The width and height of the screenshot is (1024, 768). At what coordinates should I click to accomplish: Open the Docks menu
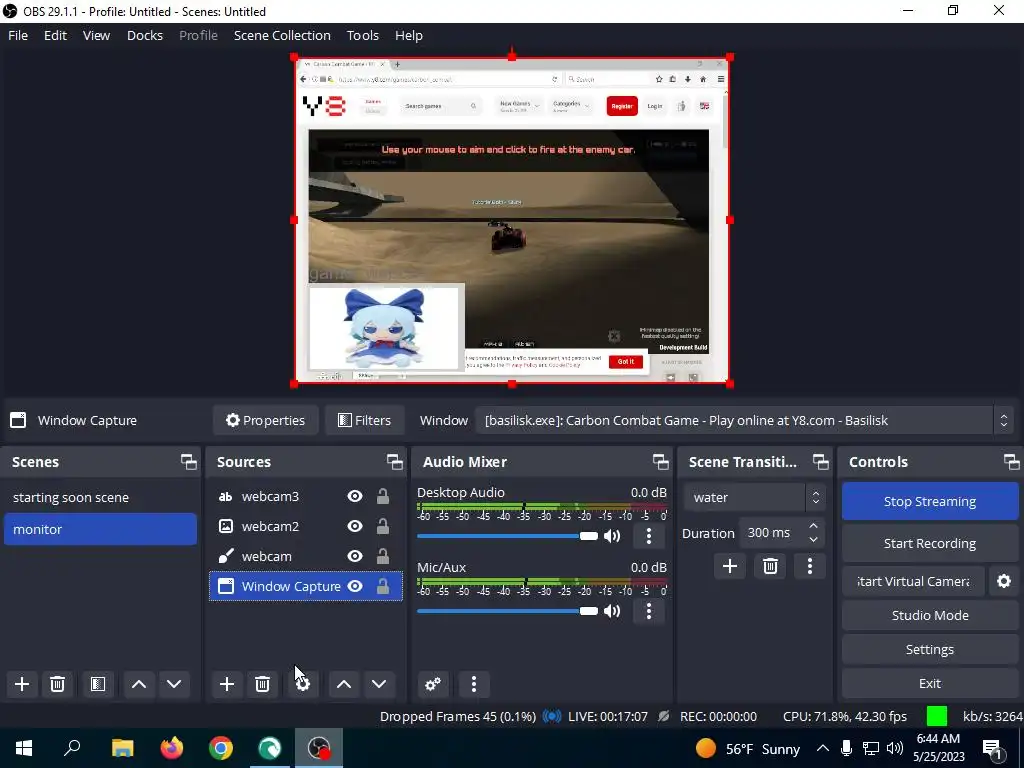pyautogui.click(x=144, y=35)
